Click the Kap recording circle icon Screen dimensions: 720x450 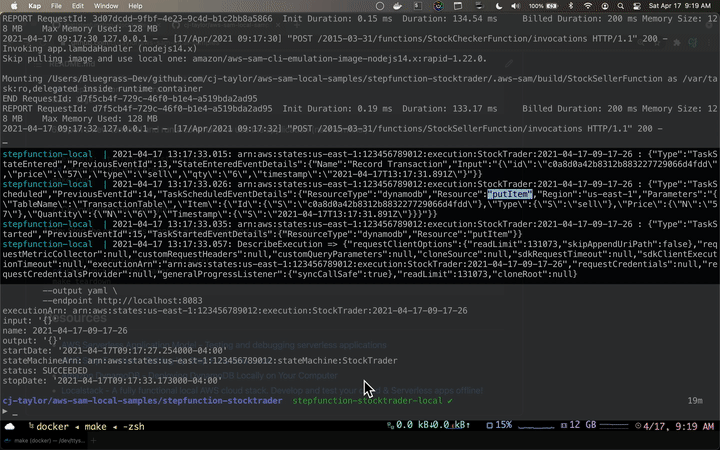(380, 6)
